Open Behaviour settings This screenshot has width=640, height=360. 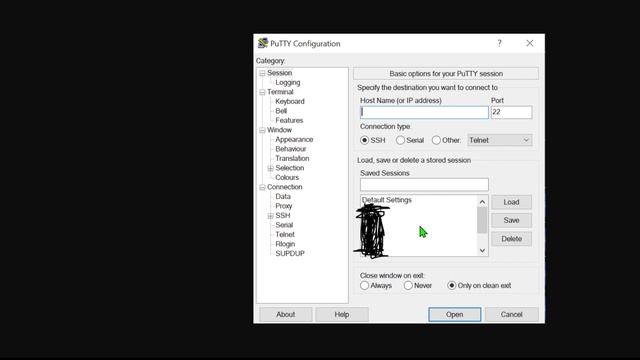coord(291,149)
